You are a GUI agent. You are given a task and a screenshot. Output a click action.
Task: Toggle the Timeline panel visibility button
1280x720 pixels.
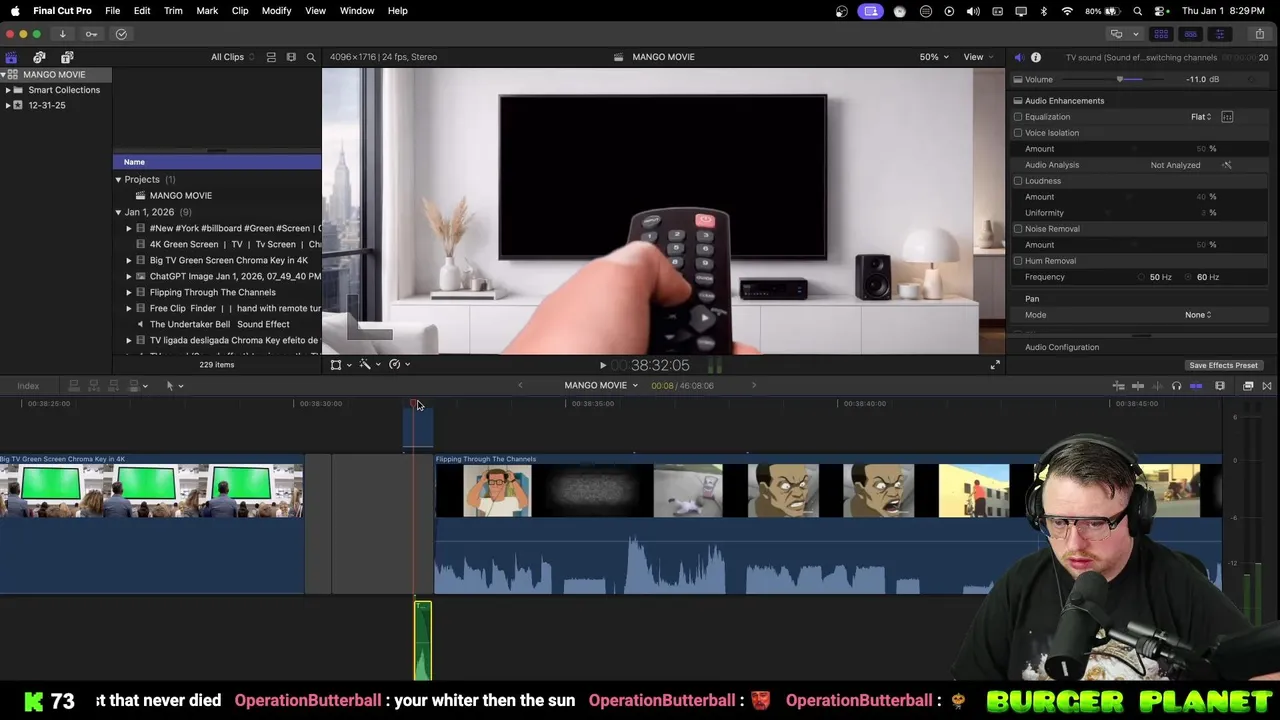point(1190,34)
